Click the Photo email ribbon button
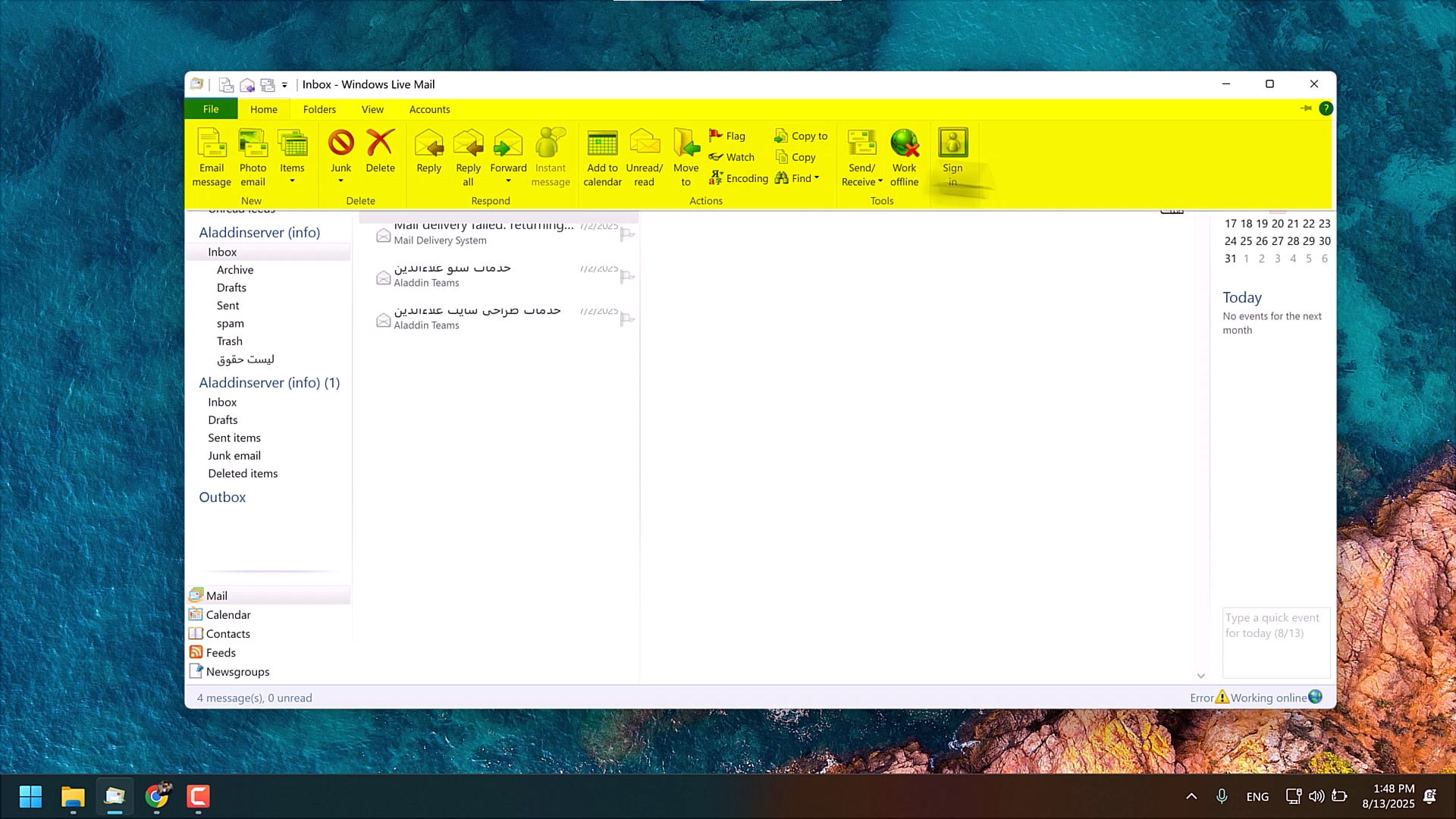1456x819 pixels. [253, 158]
